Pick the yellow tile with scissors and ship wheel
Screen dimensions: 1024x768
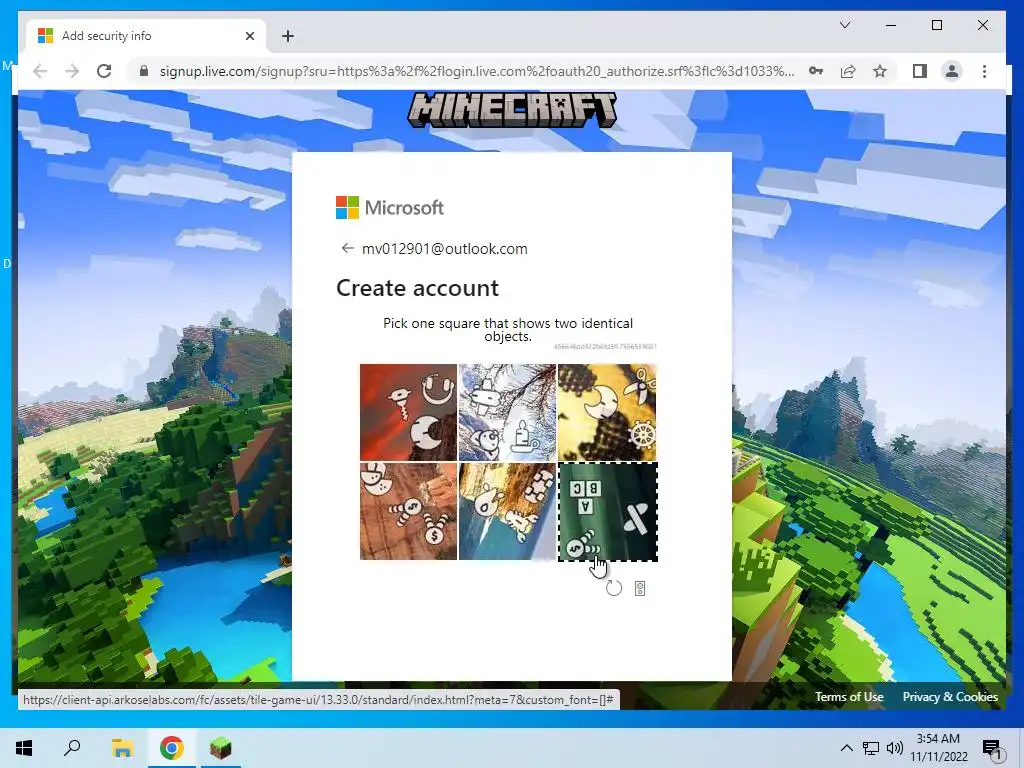pyautogui.click(x=607, y=412)
